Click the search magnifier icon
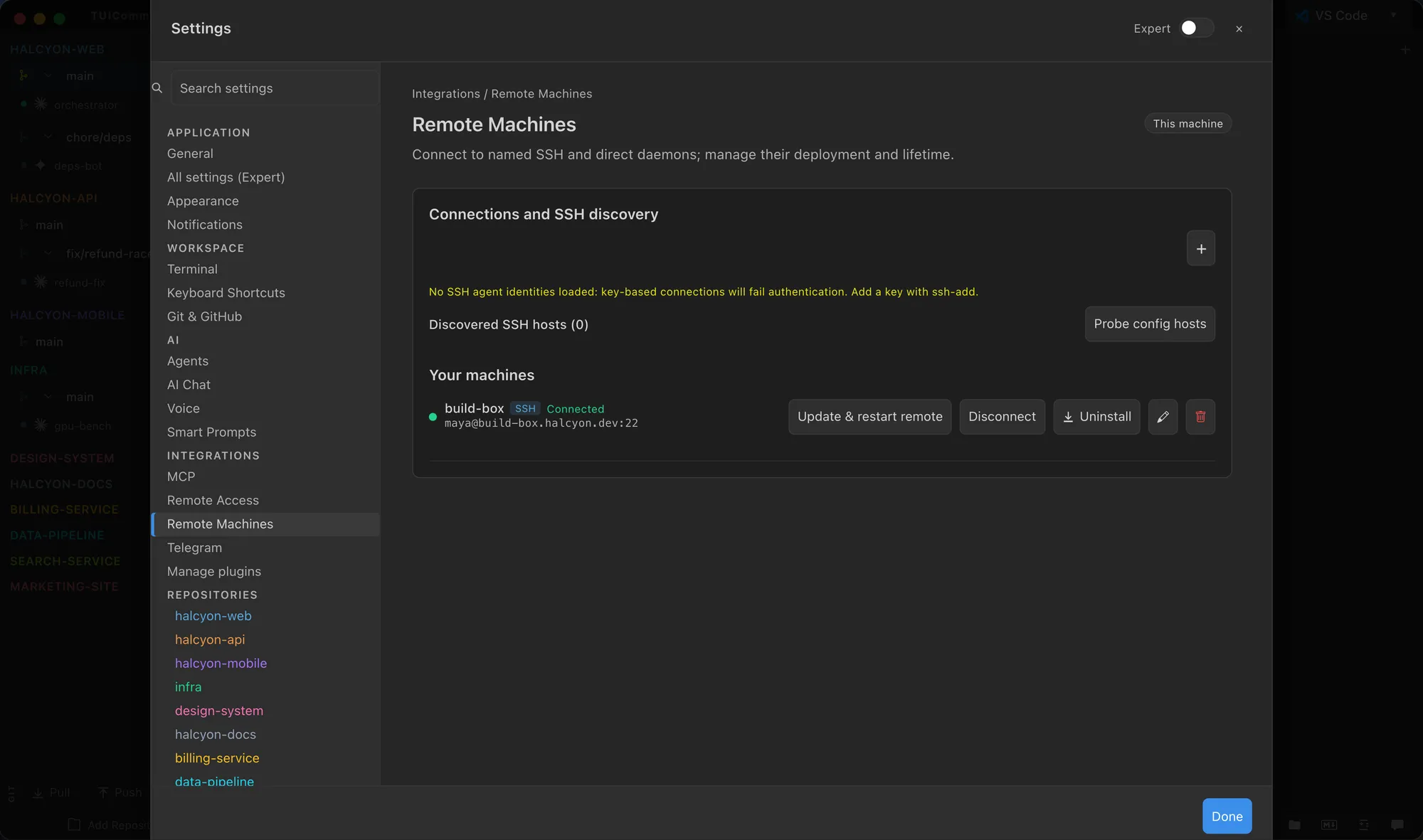The width and height of the screenshot is (1423, 840). pos(157,88)
